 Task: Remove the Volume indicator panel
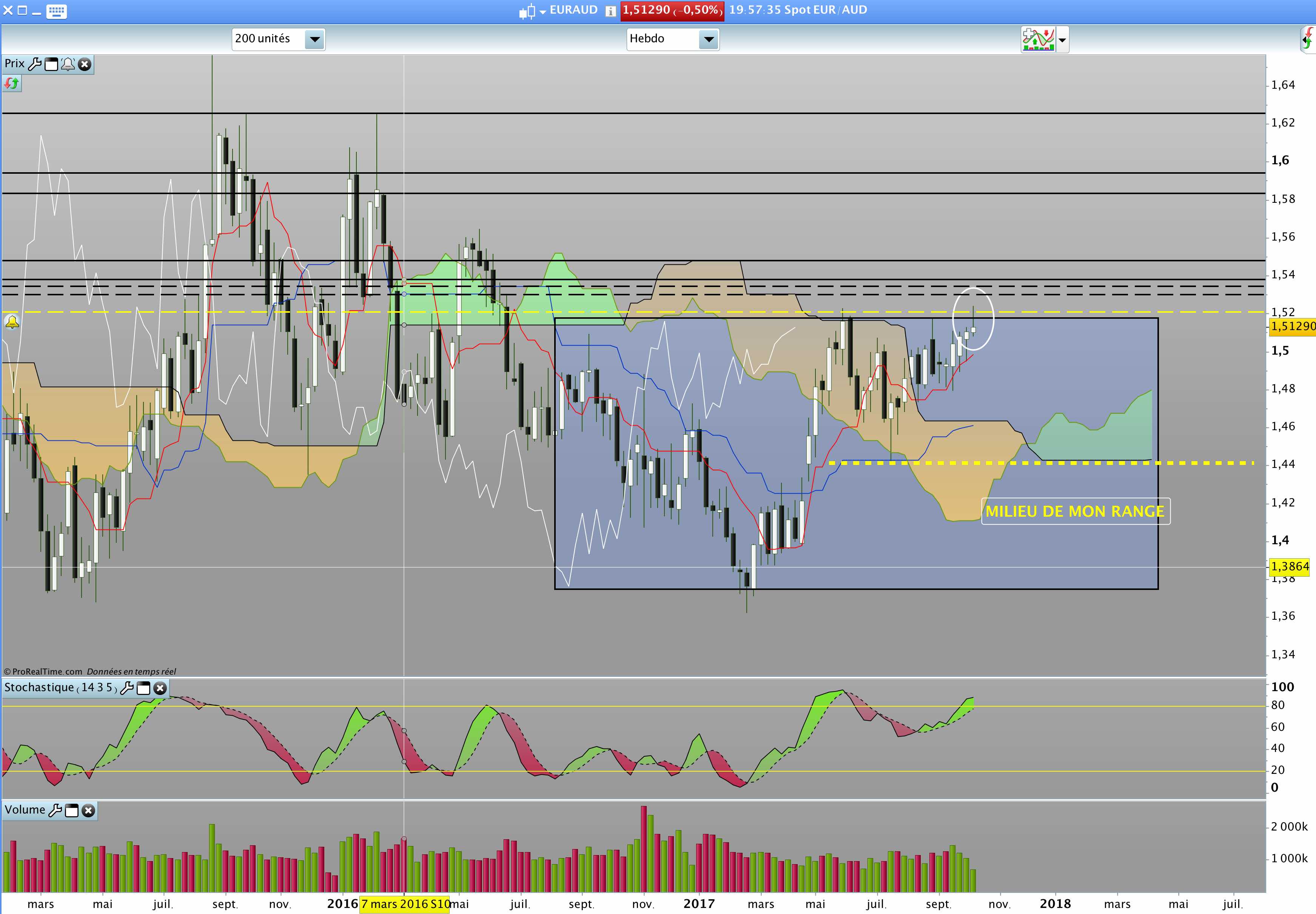88,810
